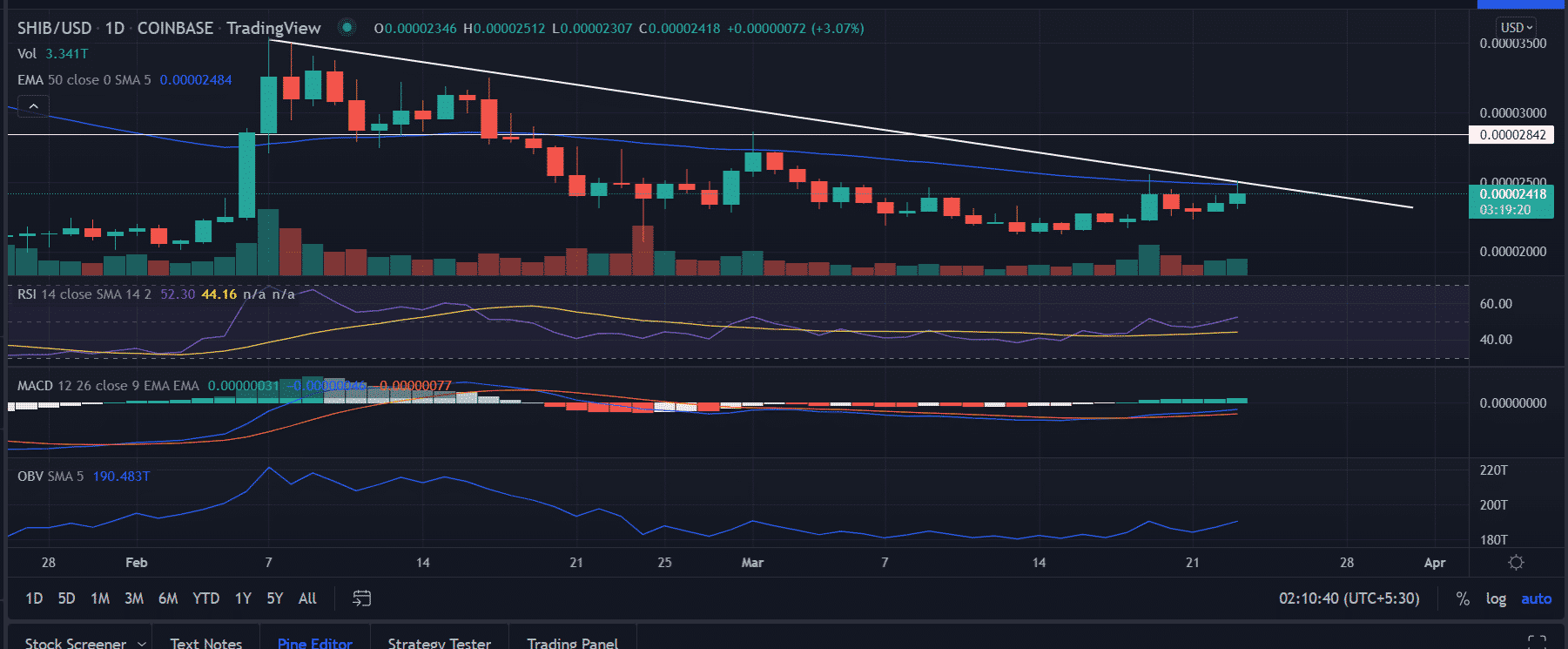Select the YTD time range
1568x649 pixels.
coord(205,598)
